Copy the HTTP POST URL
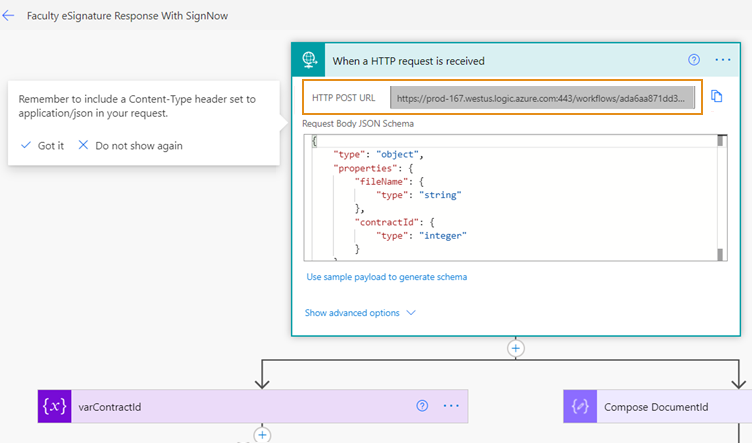The image size is (752, 443). [717, 97]
